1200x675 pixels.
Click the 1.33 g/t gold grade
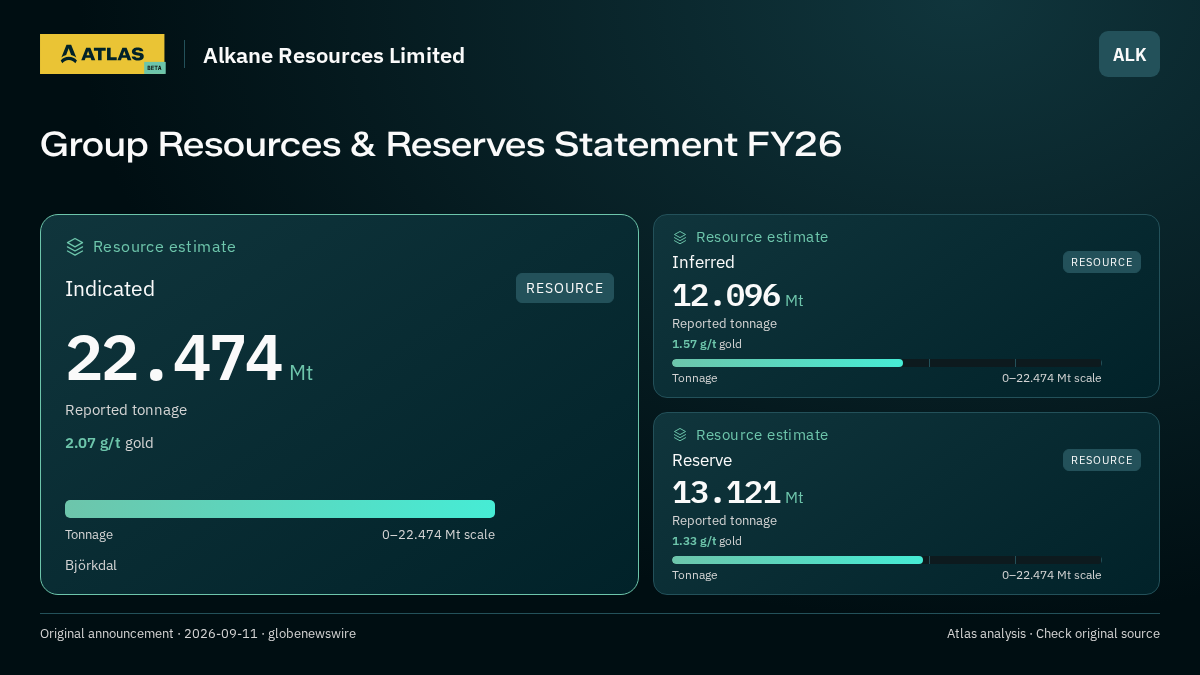[707, 541]
